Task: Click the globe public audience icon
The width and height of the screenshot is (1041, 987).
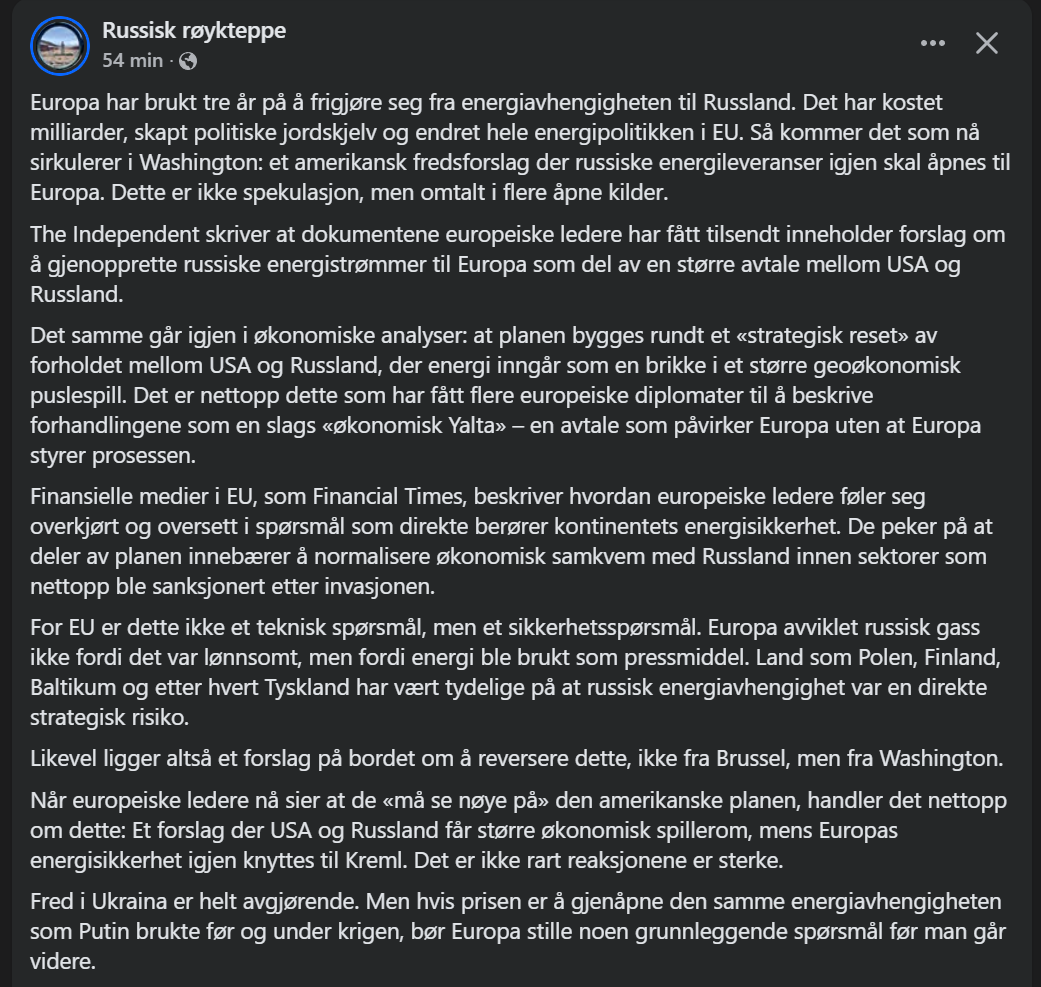Action: [x=188, y=60]
